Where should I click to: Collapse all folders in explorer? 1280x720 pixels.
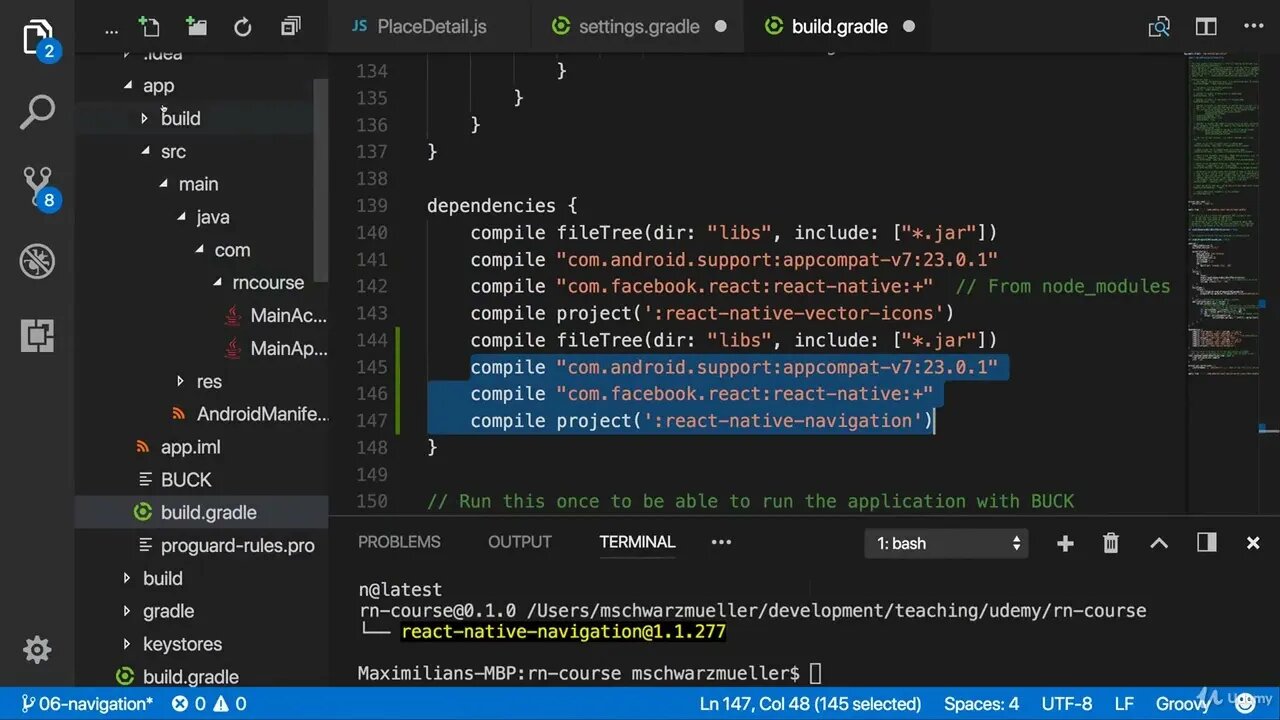[291, 27]
